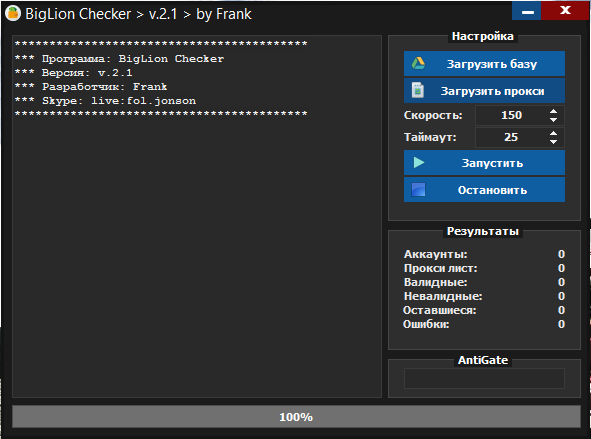Increase the Скорость value with up arrow
This screenshot has width=591, height=439.
553,112
